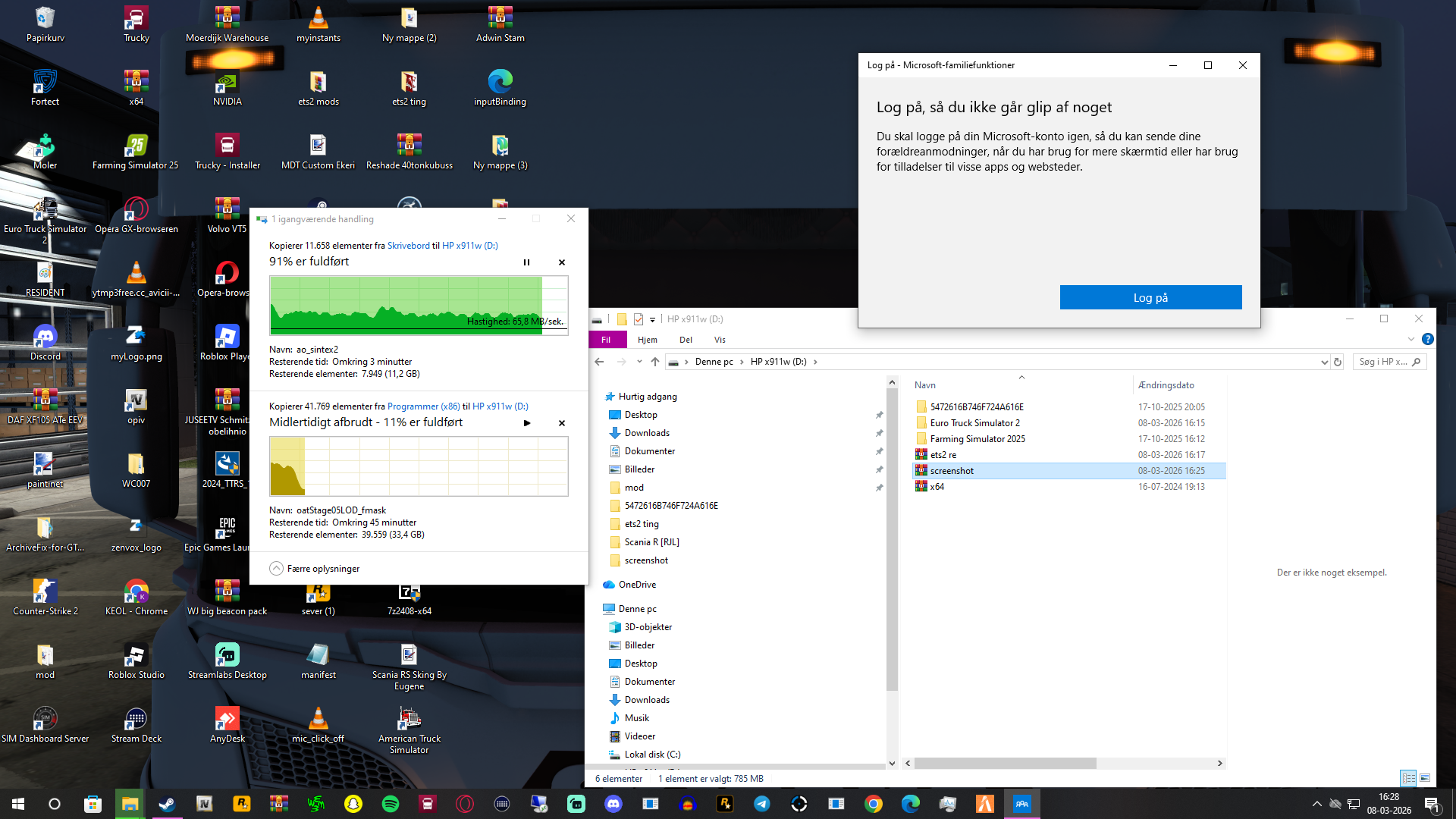
Task: Pause the Skrivebord copy operation
Action: point(526,262)
